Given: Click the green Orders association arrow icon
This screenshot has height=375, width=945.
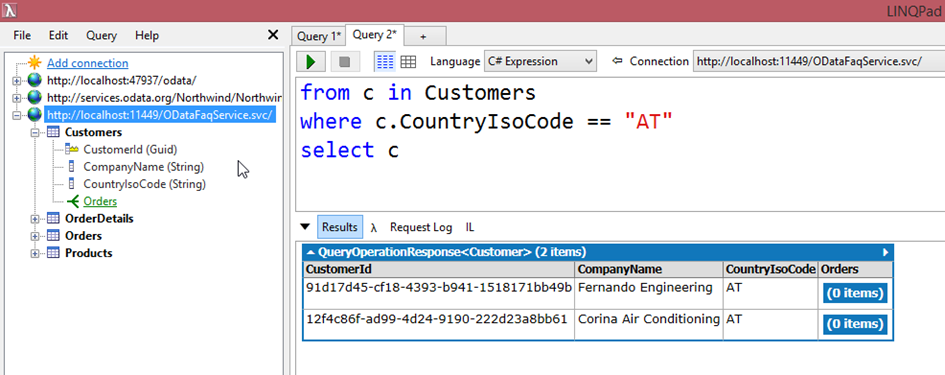Looking at the screenshot, I should [73, 201].
